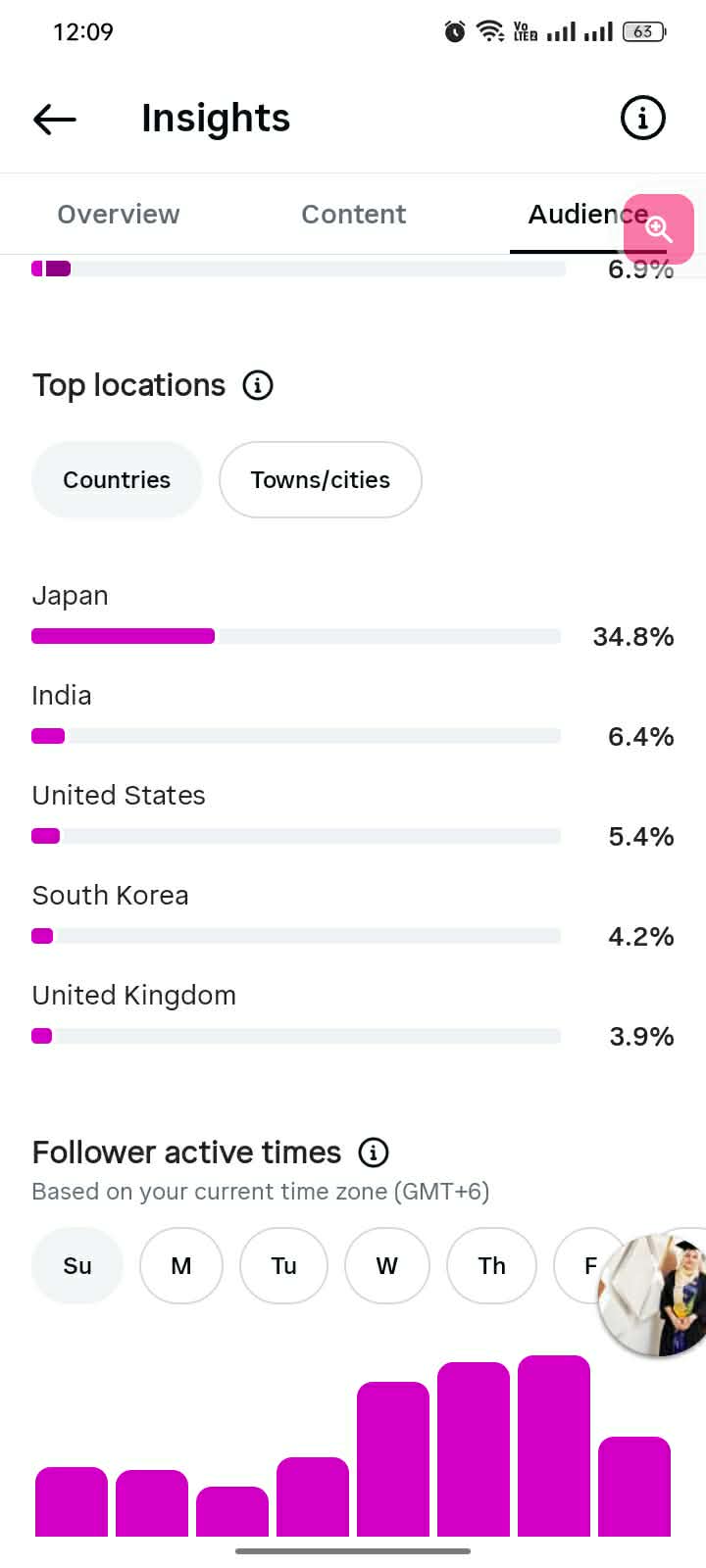Switch to the Overview tab
The image size is (706, 1568).
(x=119, y=215)
